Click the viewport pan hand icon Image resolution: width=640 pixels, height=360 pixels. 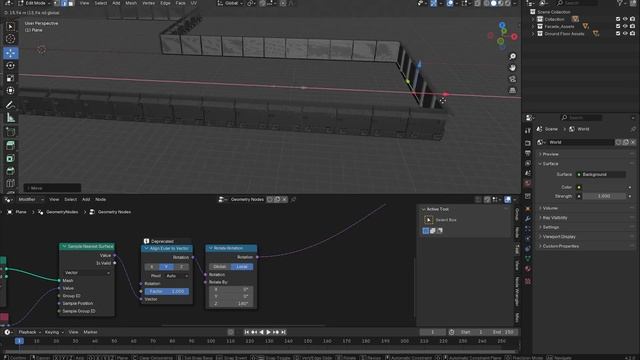point(513,68)
